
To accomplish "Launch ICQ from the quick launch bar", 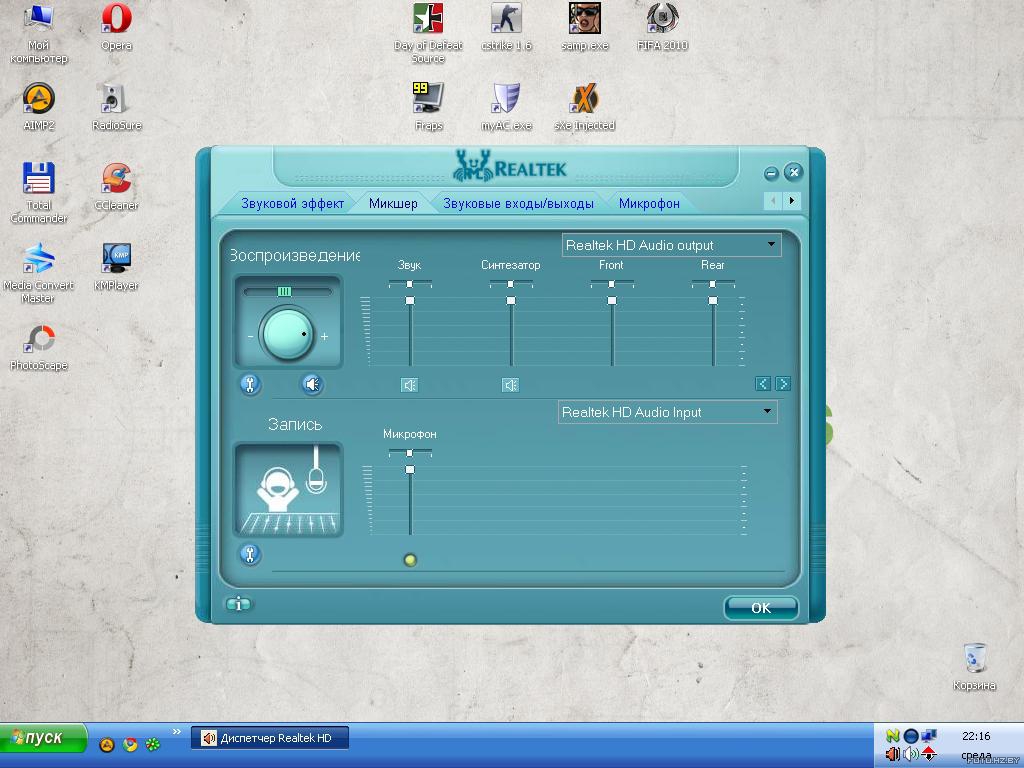I will pyautogui.click(x=153, y=744).
